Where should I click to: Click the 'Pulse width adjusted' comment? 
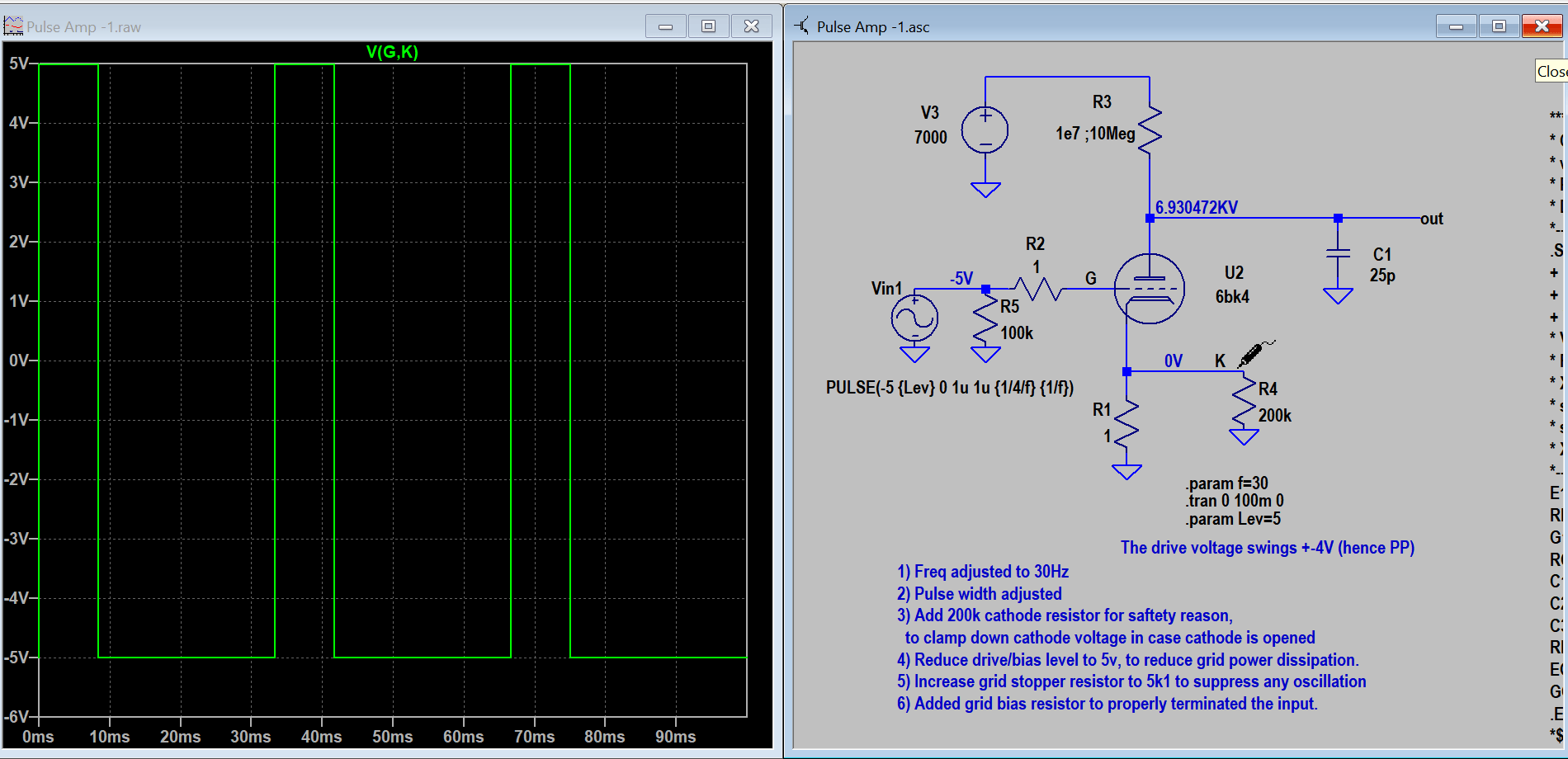pyautogui.click(x=980, y=594)
